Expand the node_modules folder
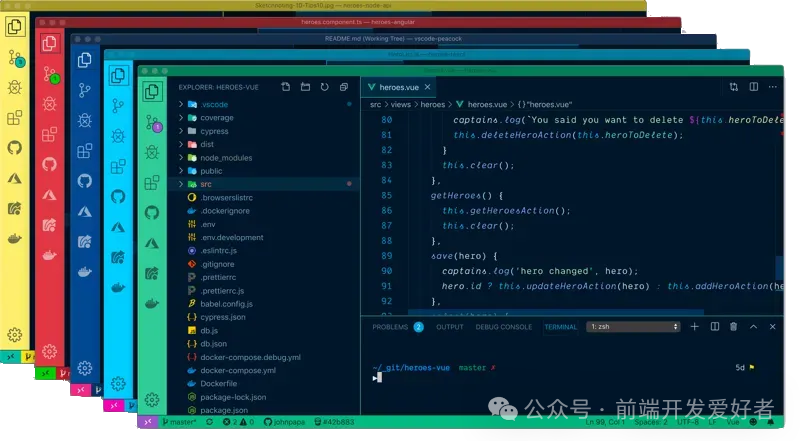The width and height of the screenshot is (800, 441). pyautogui.click(x=224, y=158)
